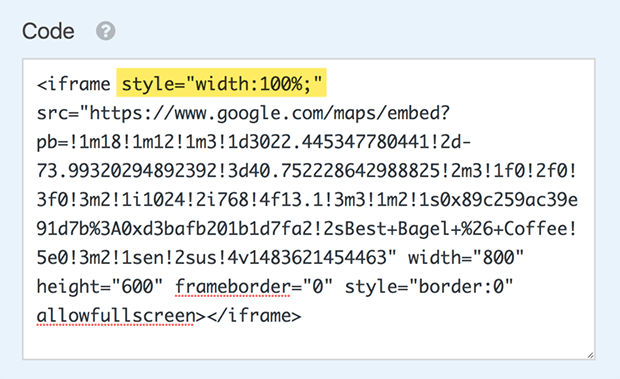The height and width of the screenshot is (379, 620).
Task: Click the help question mark icon beside Code
Action: [x=106, y=31]
